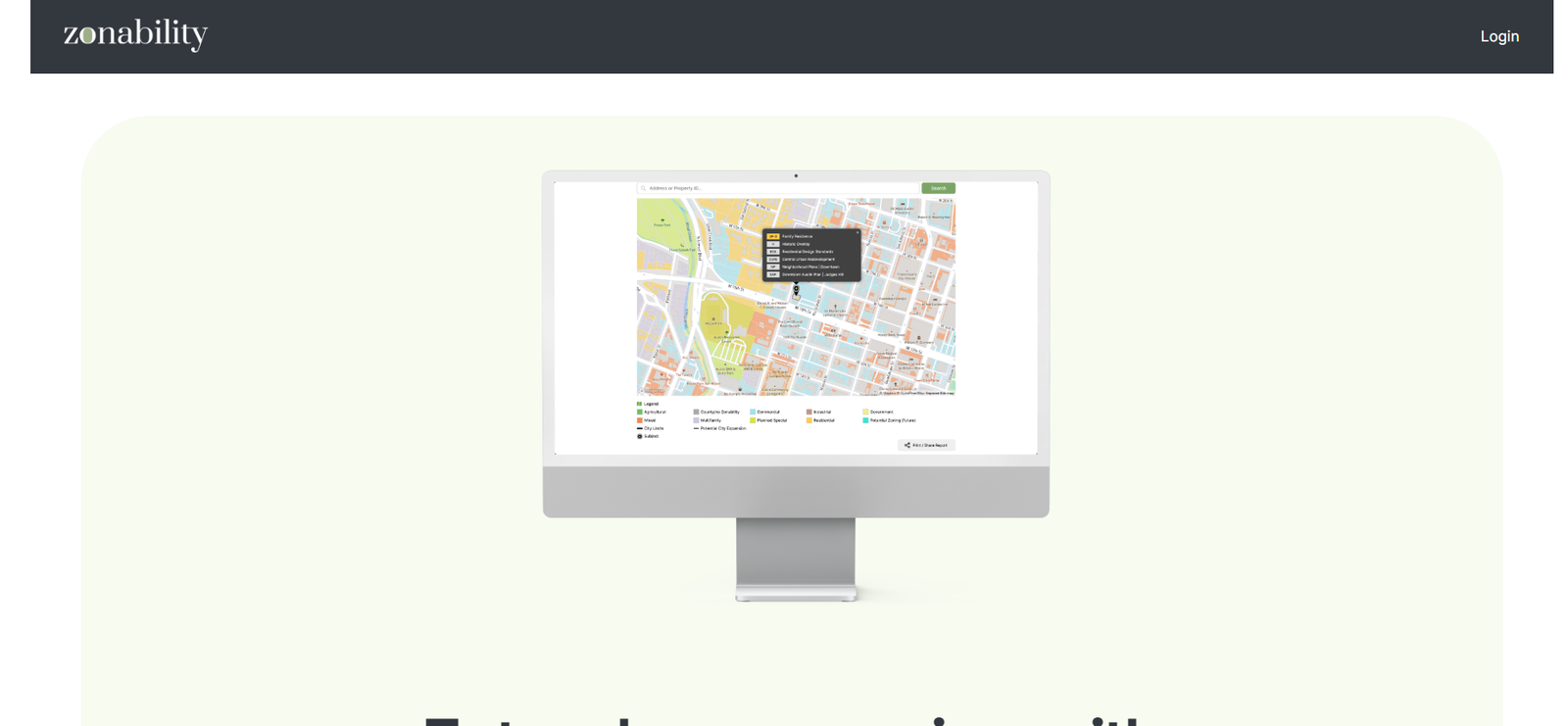
Task: Click the green Search button
Action: coord(938,188)
